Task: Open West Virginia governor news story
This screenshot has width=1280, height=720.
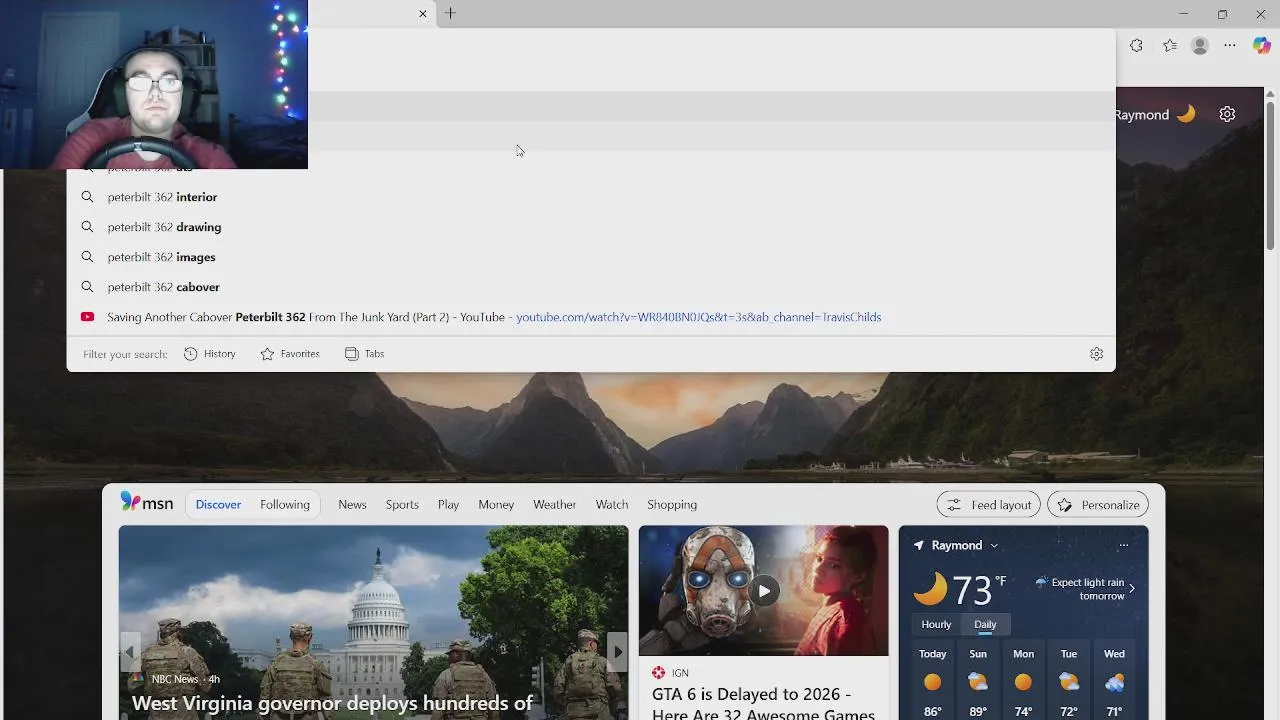Action: 333,704
